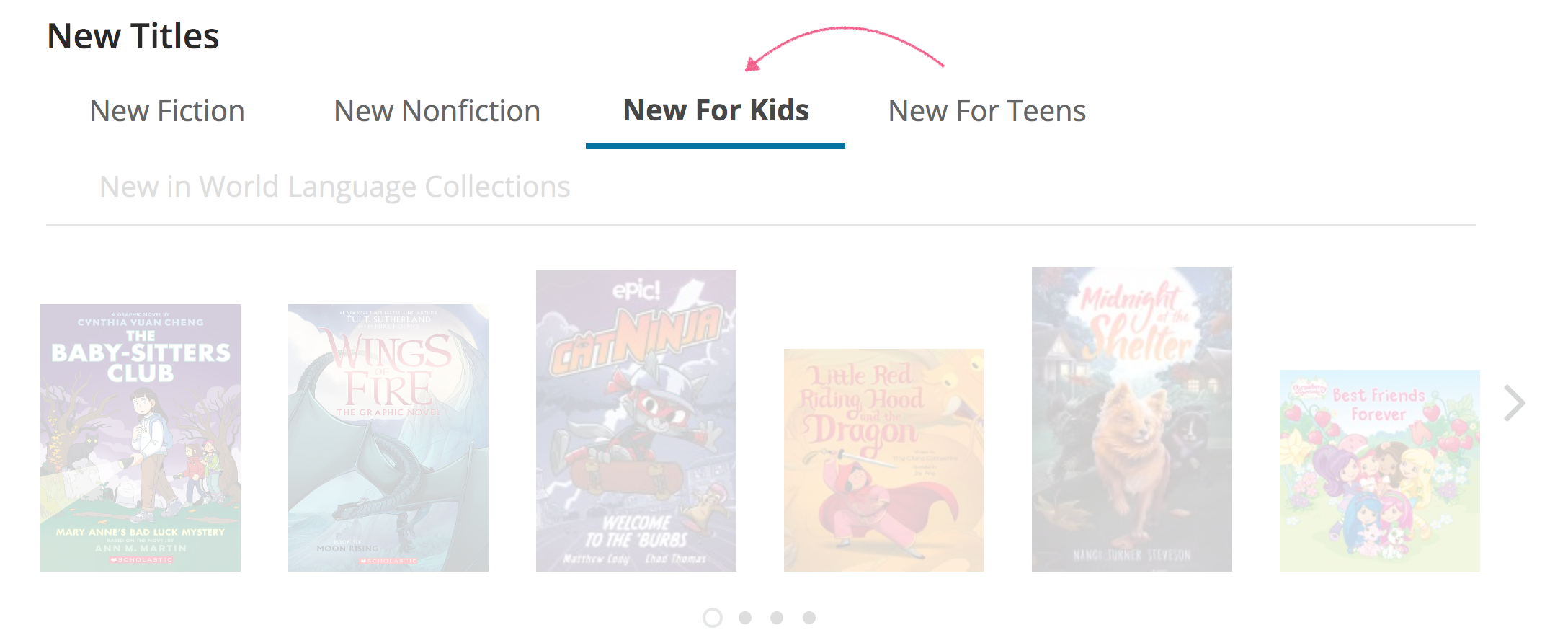This screenshot has height=643, width=1568.
Task: Switch to the New Nonfiction tab
Action: [x=437, y=110]
